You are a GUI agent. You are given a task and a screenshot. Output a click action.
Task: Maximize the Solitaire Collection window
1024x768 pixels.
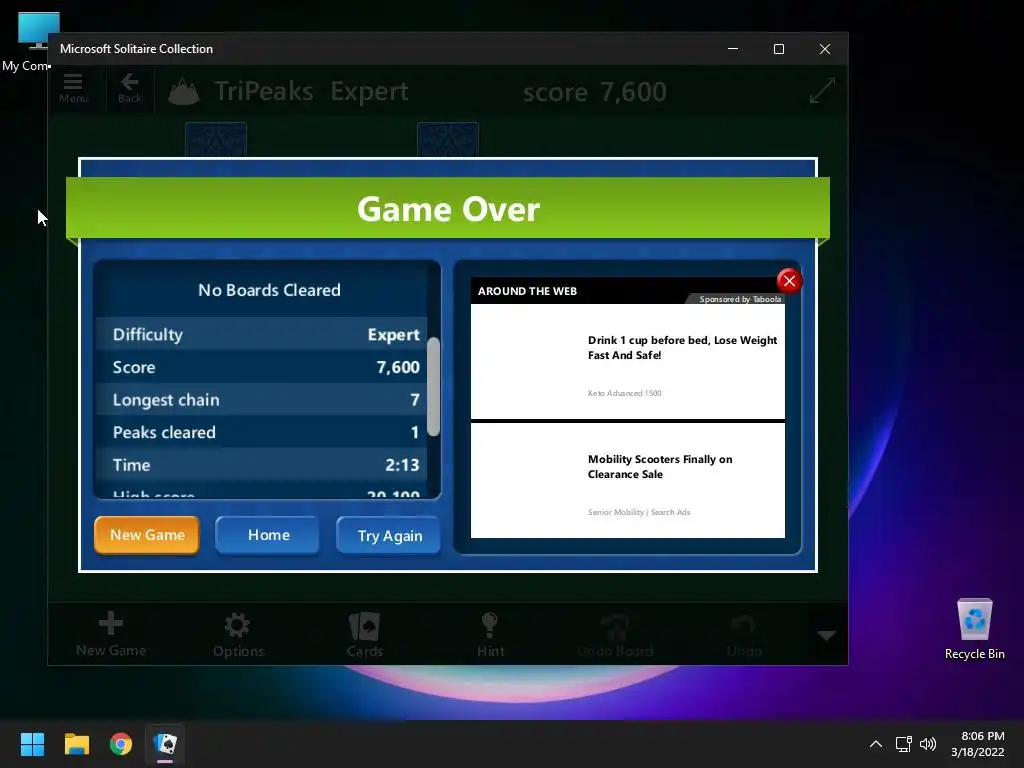[778, 49]
